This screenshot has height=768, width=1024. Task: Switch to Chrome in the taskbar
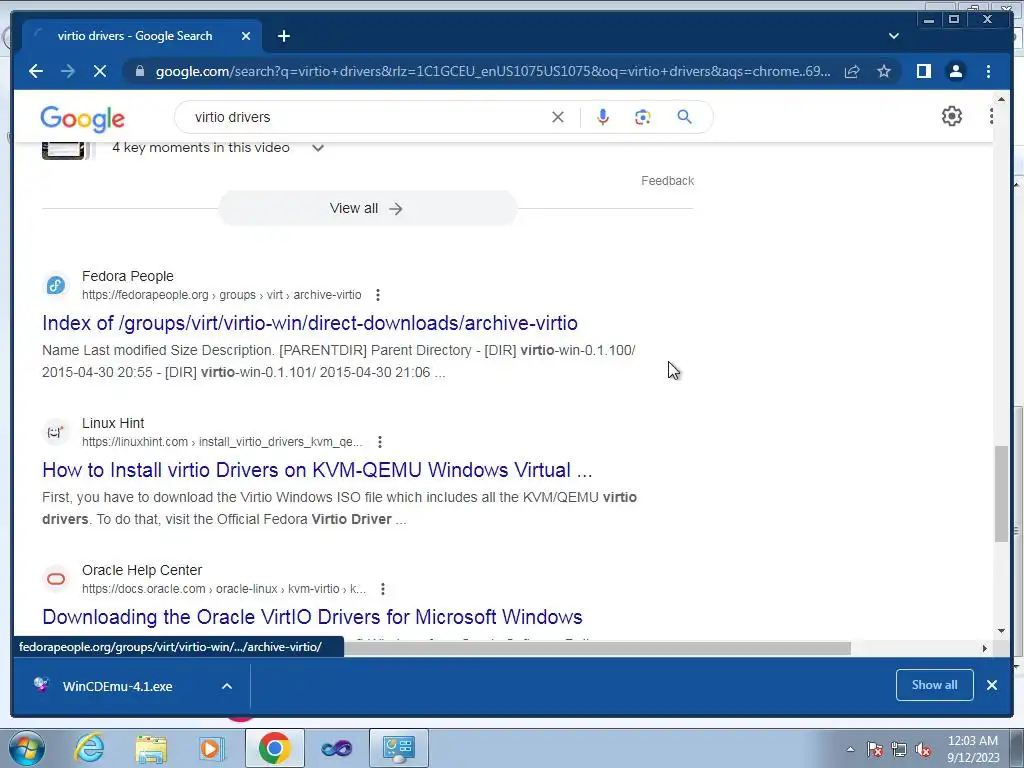[x=274, y=748]
